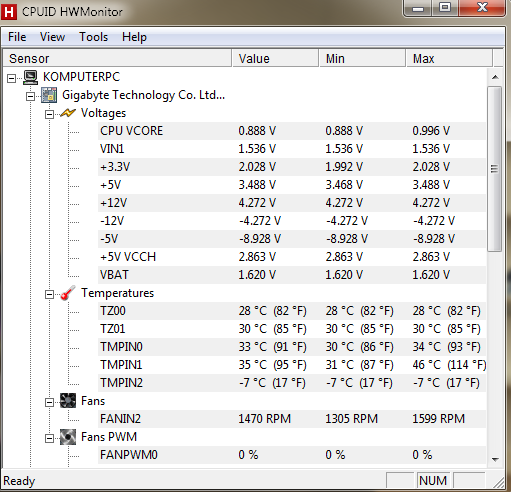511x492 pixels.
Task: Click the HWMonitor red H title icon
Action: (x=9, y=12)
